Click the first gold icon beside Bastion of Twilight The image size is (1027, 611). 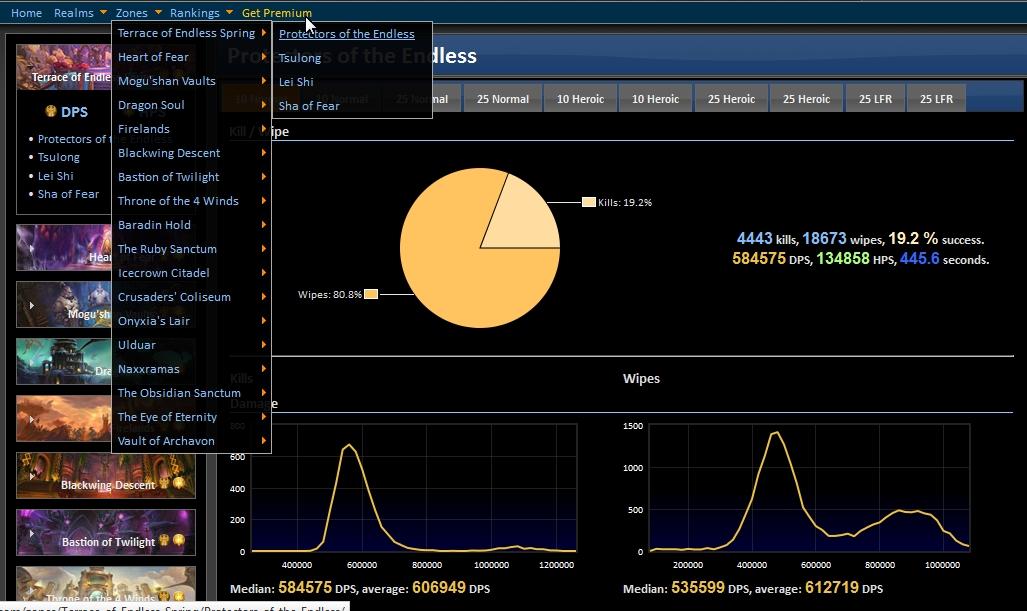(x=164, y=540)
